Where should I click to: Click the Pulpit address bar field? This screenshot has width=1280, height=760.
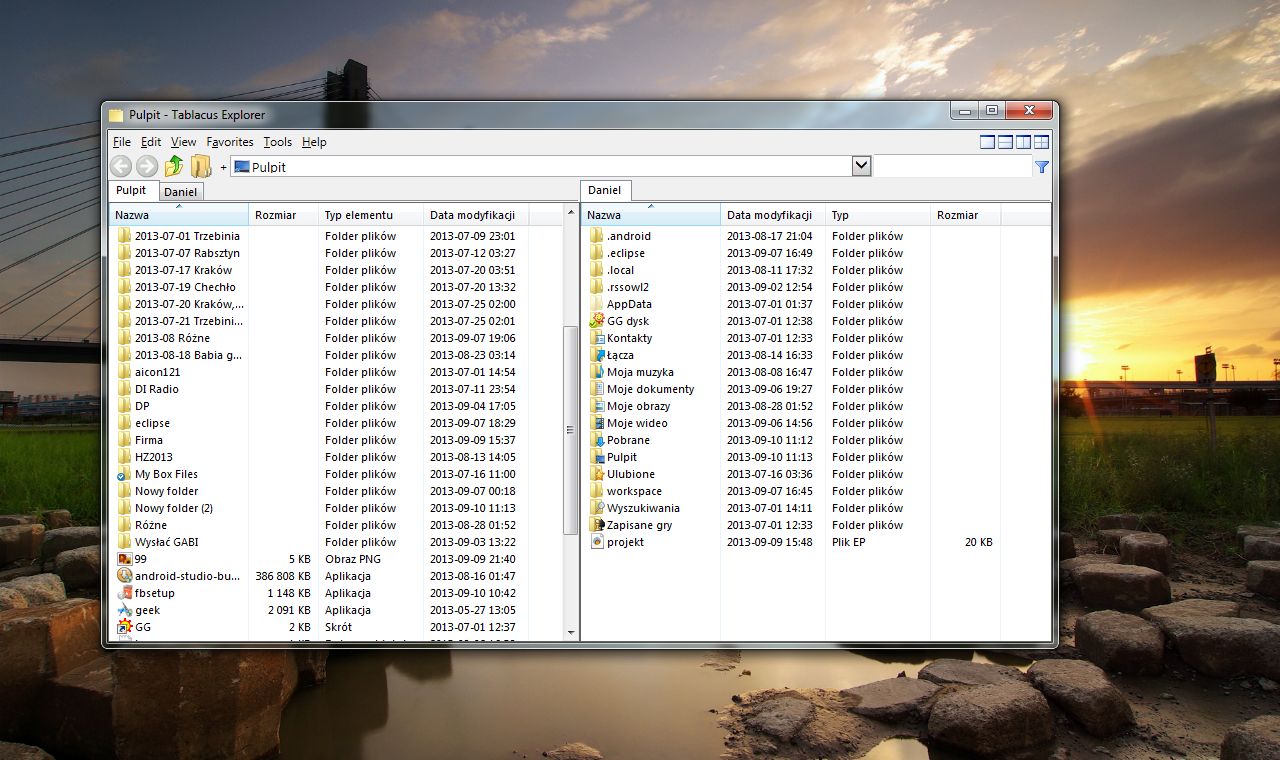pos(541,166)
